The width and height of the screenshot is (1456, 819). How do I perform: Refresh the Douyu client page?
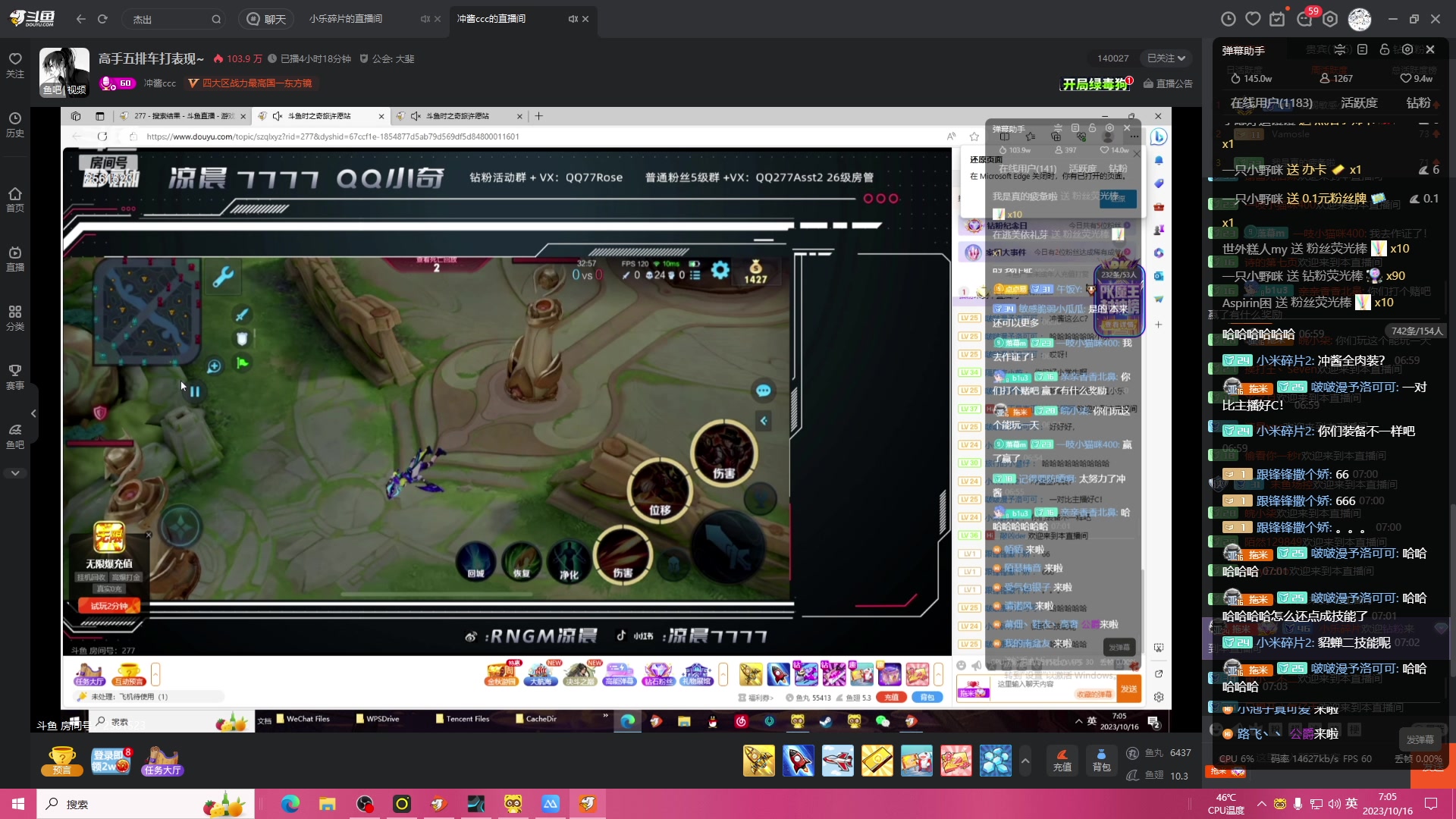[102, 19]
